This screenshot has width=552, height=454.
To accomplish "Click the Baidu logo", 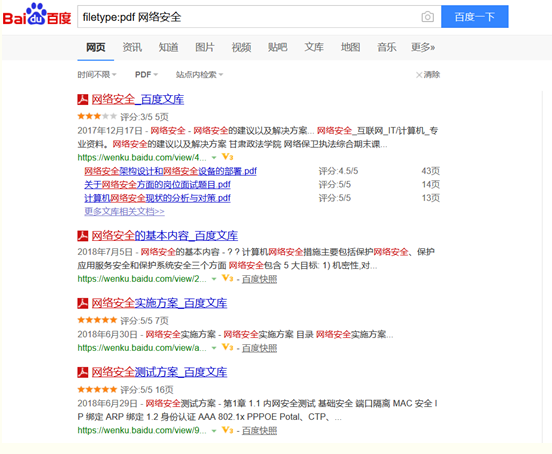I will pyautogui.click(x=37, y=15).
